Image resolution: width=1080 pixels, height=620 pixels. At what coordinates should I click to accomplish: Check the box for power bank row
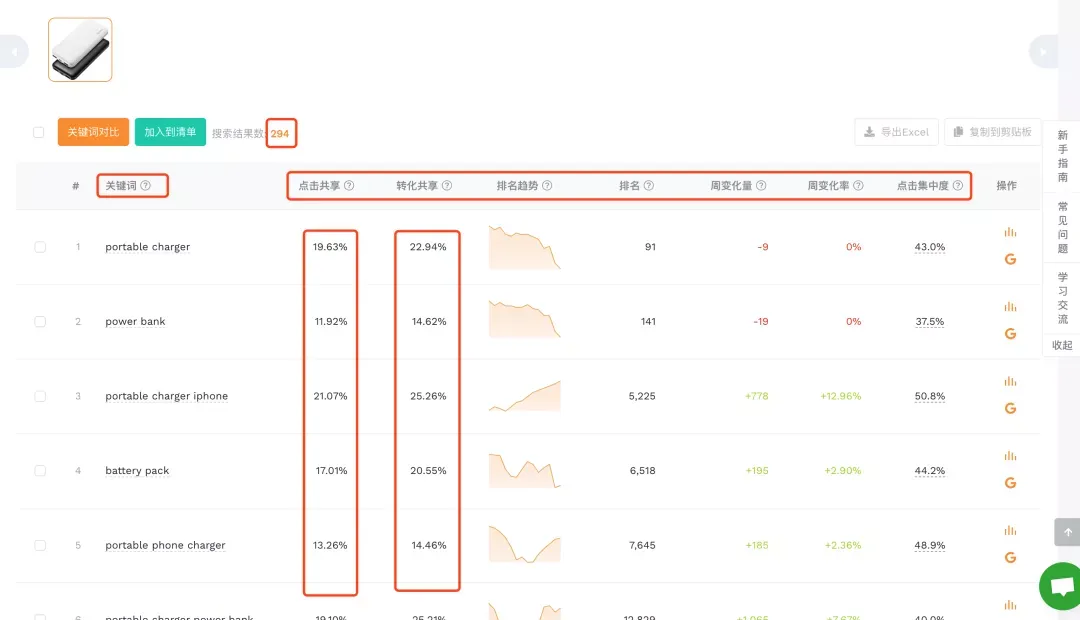(x=40, y=322)
